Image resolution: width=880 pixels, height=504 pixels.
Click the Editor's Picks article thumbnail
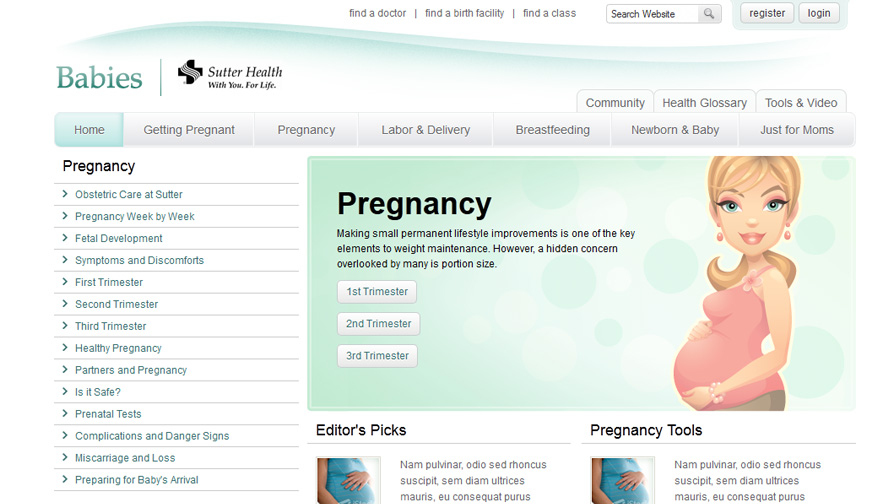coord(349,480)
